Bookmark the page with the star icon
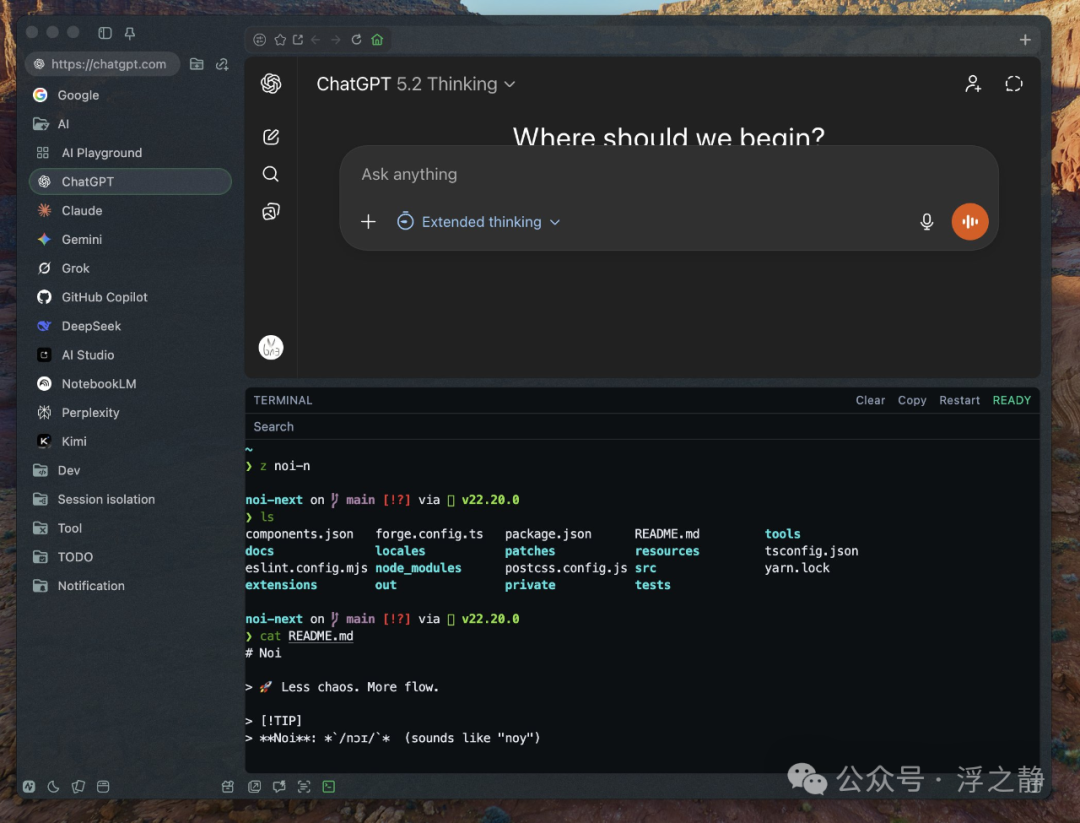The image size is (1080, 823). (x=280, y=40)
